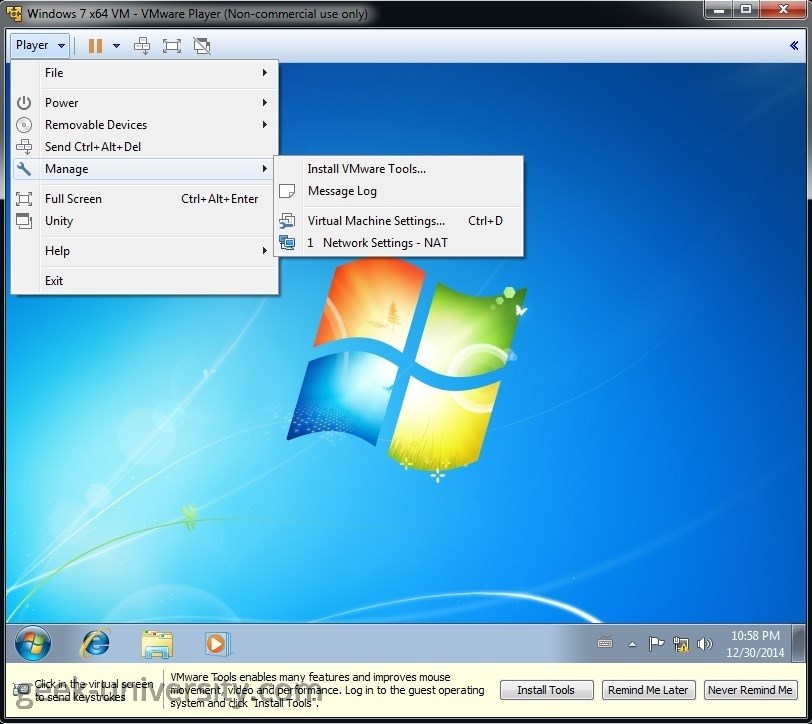Open the Player dropdown menu
The image size is (812, 724).
click(x=39, y=46)
